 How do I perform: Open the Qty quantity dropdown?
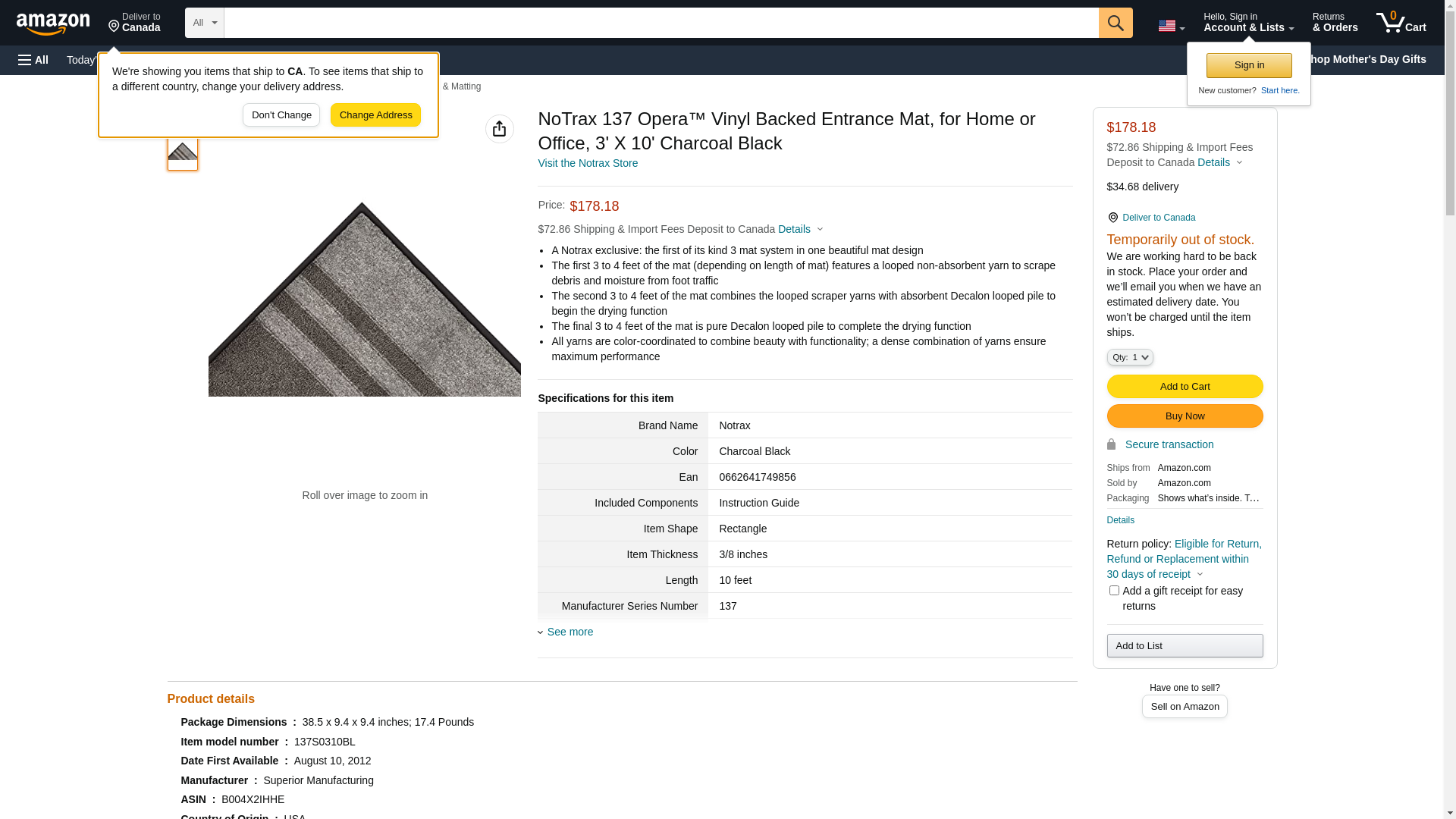(x=1129, y=357)
